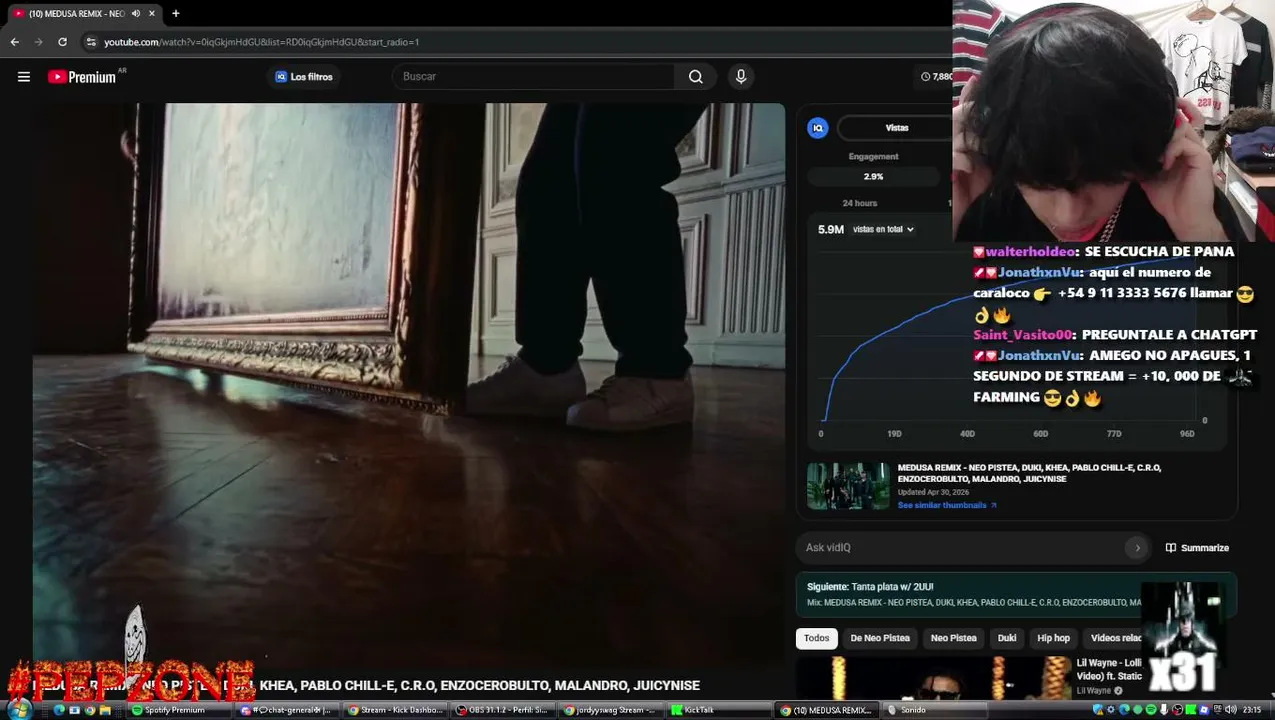The height and width of the screenshot is (720, 1275).
Task: Click the 2.9% engagement value
Action: 873,176
